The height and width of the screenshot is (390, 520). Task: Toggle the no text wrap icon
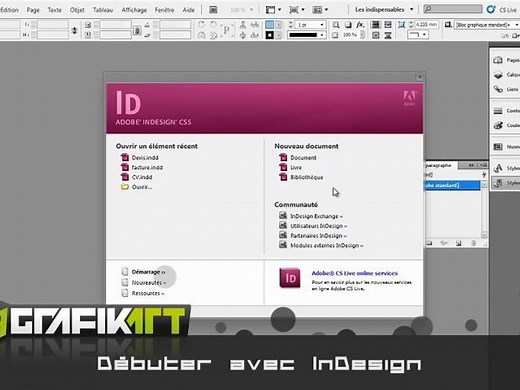click(x=376, y=24)
